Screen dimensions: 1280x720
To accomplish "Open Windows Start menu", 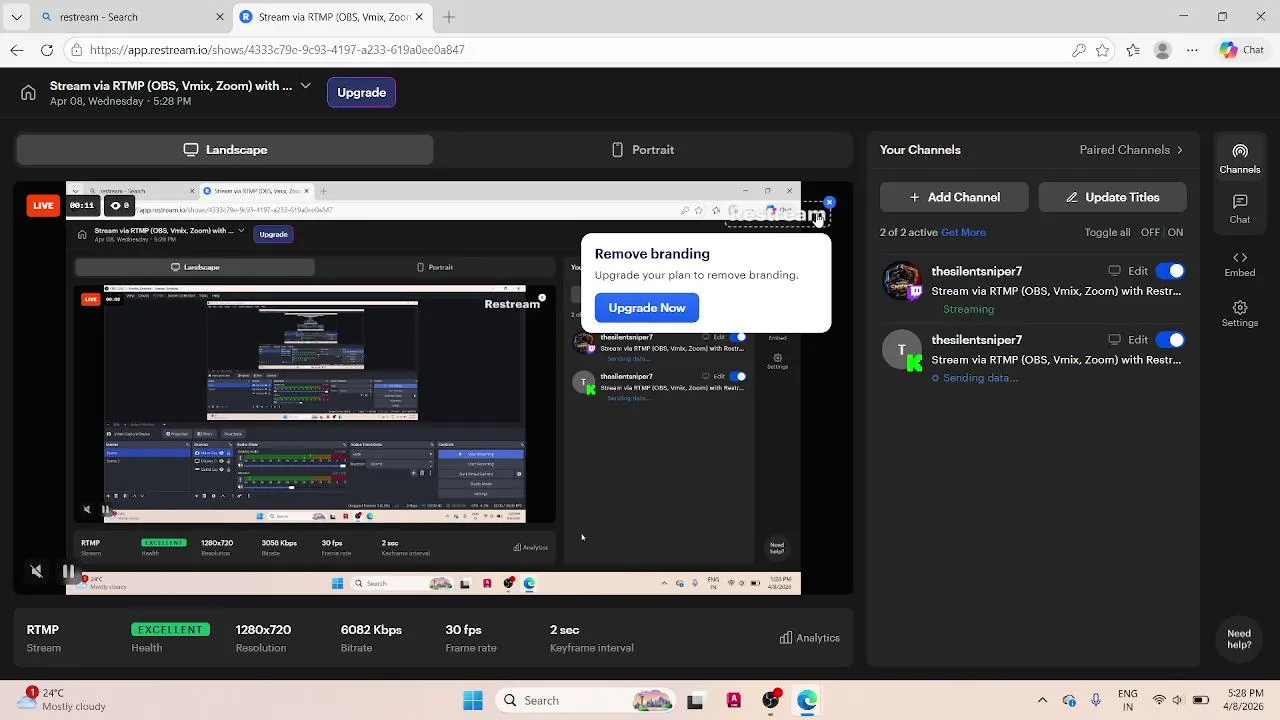I will click(x=473, y=700).
